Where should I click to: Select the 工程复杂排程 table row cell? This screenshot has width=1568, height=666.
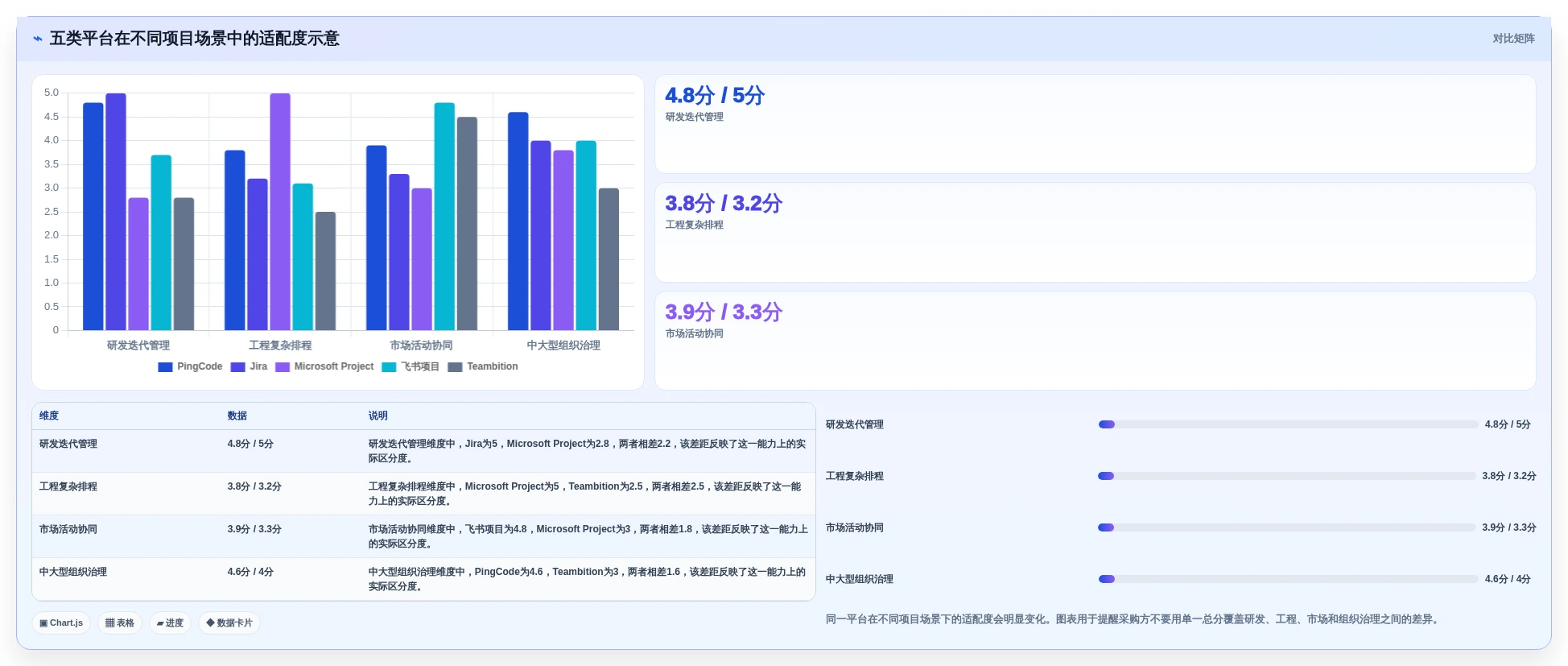coord(68,486)
